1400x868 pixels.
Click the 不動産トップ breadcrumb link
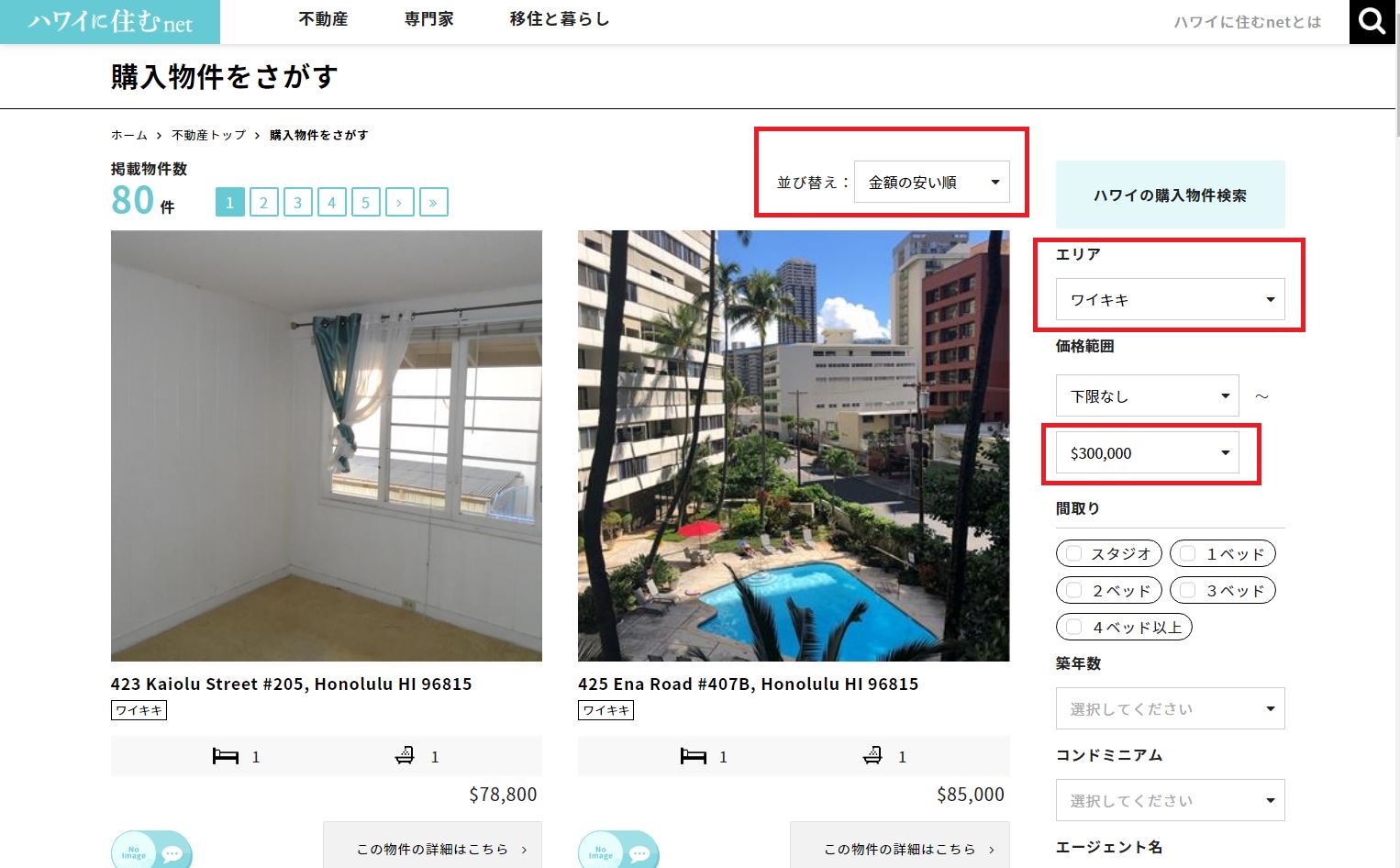[208, 135]
